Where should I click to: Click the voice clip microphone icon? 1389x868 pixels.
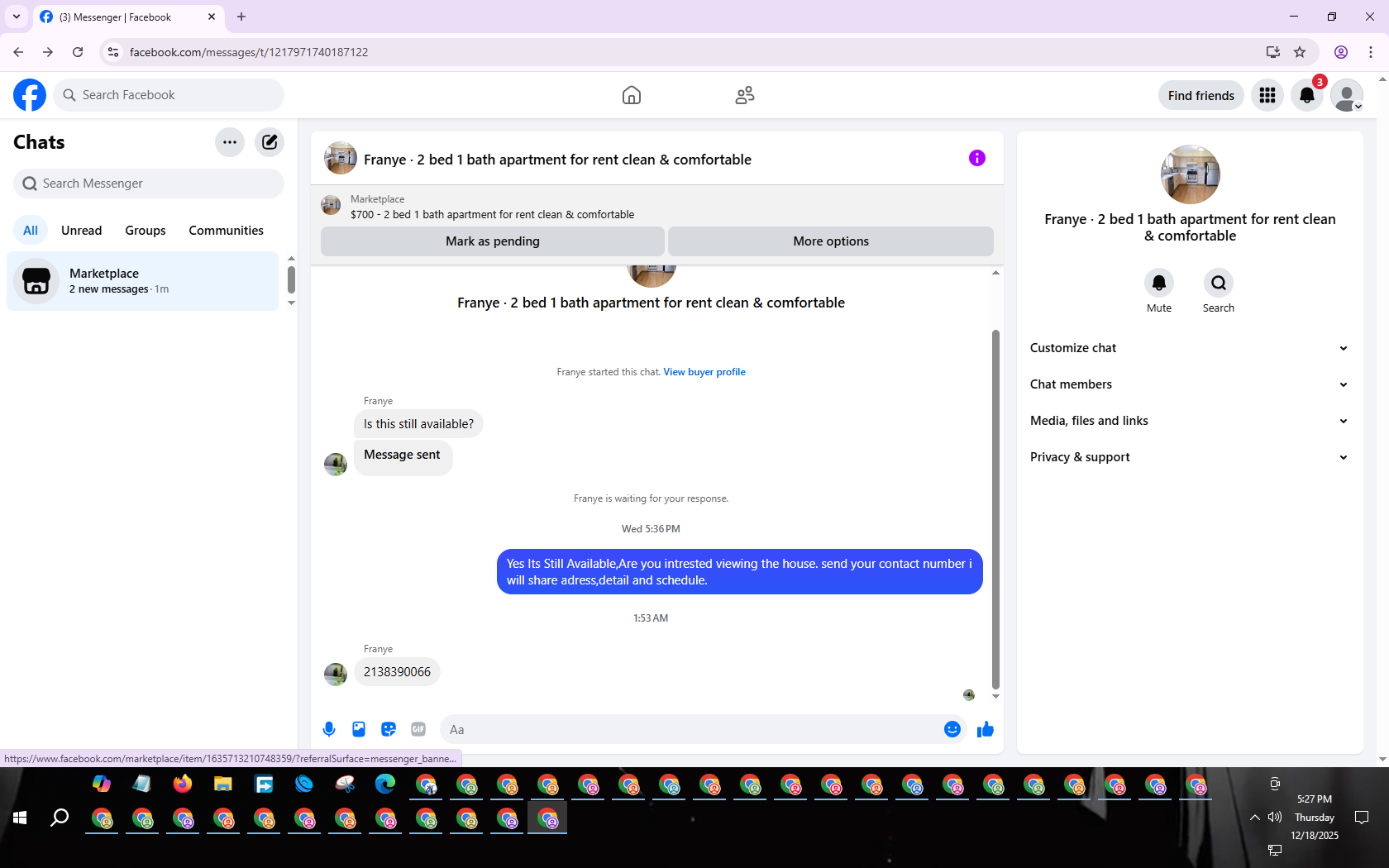(329, 729)
